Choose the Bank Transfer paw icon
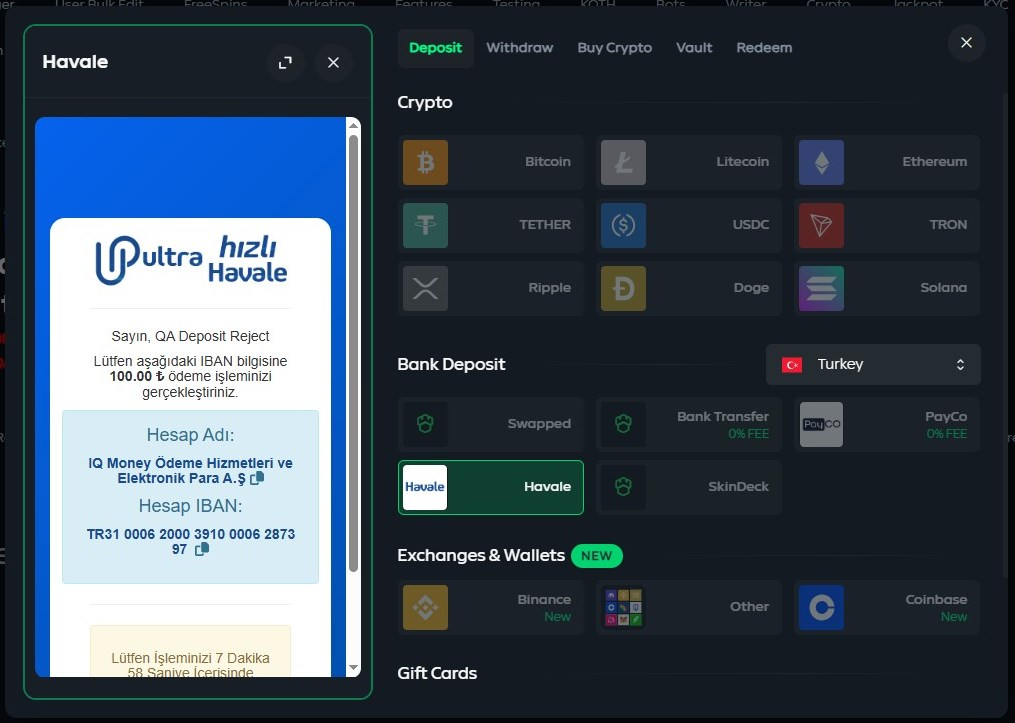This screenshot has width=1015, height=723. click(x=623, y=424)
